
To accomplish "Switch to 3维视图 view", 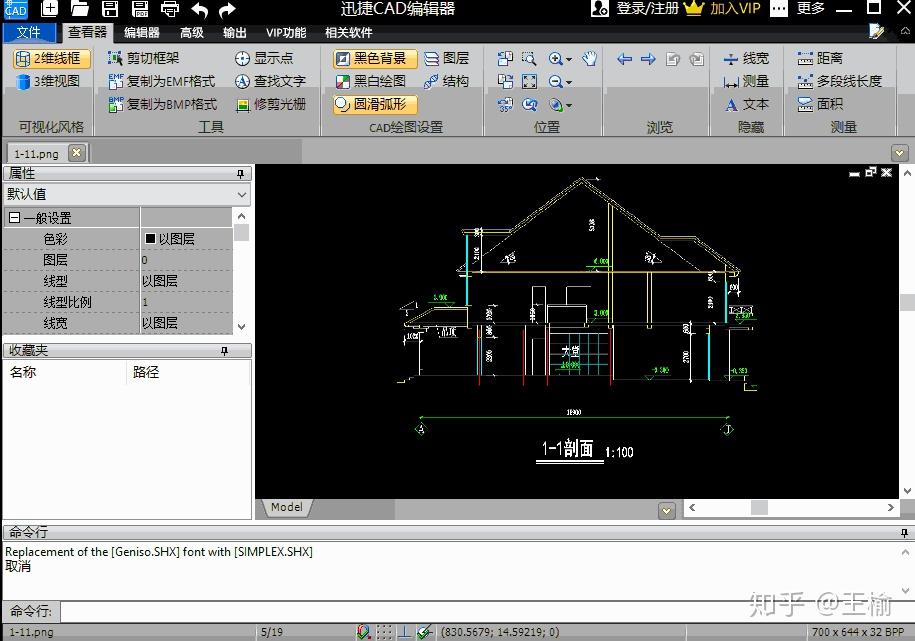I will coord(48,81).
